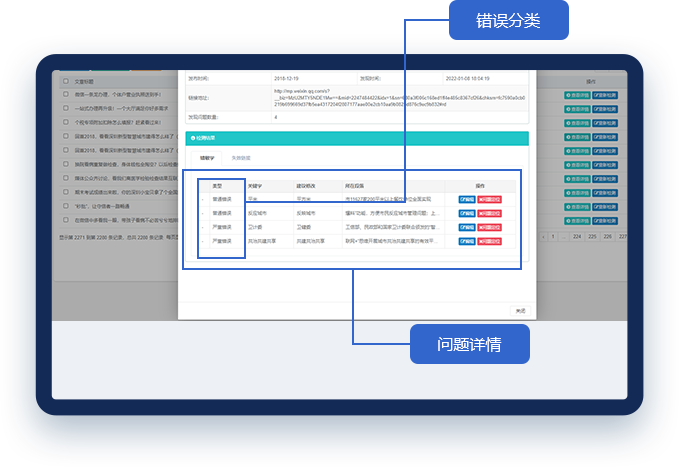
Task: Click the 文章标题 column header in the background list
Action: coord(84,81)
